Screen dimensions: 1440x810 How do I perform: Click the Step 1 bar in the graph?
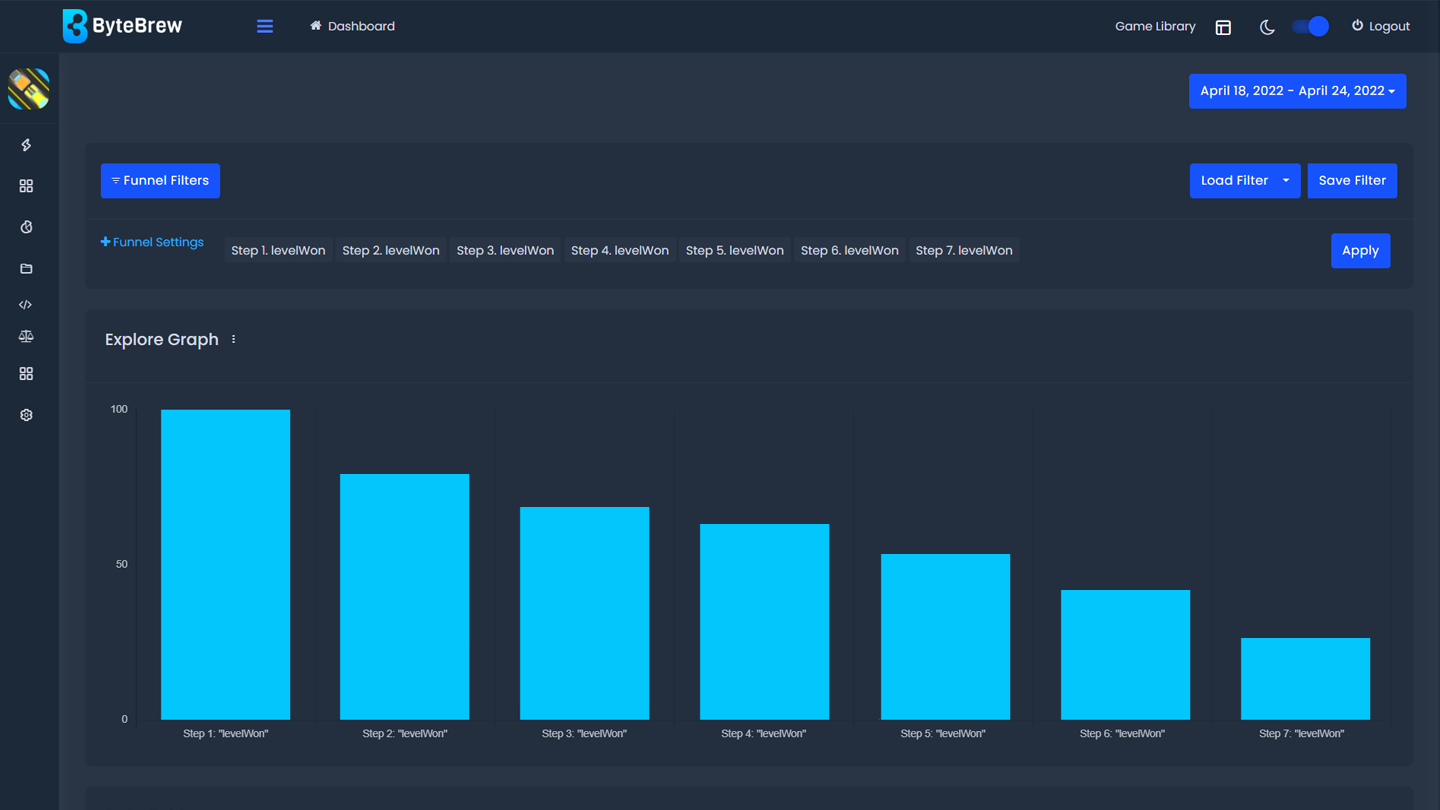coord(226,565)
